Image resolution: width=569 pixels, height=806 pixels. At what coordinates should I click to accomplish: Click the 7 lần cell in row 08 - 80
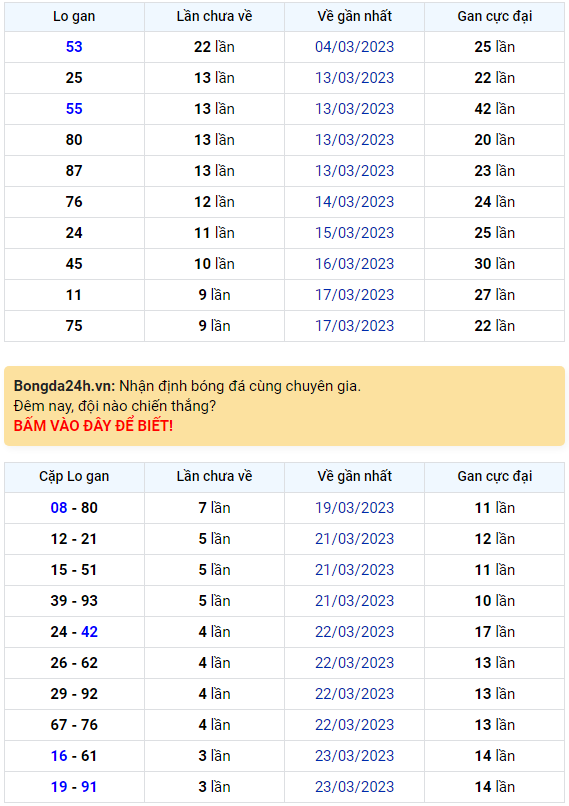(x=214, y=508)
